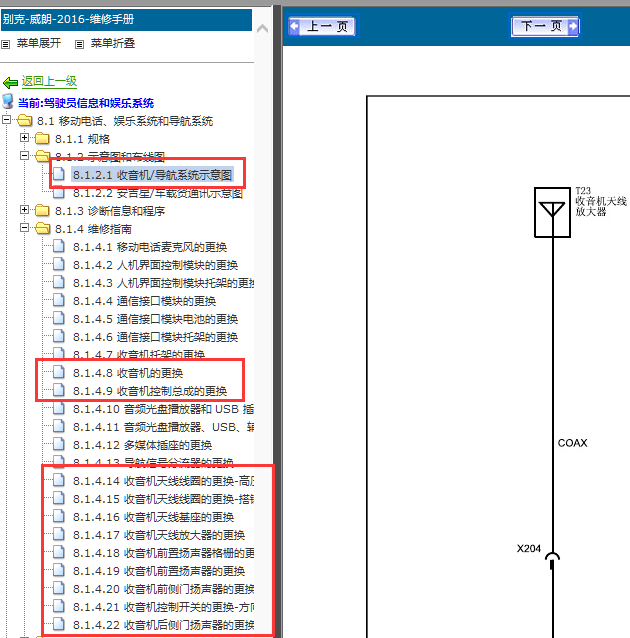
Task: Click the list icon beside 菜单折叠
Action: [x=79, y=44]
